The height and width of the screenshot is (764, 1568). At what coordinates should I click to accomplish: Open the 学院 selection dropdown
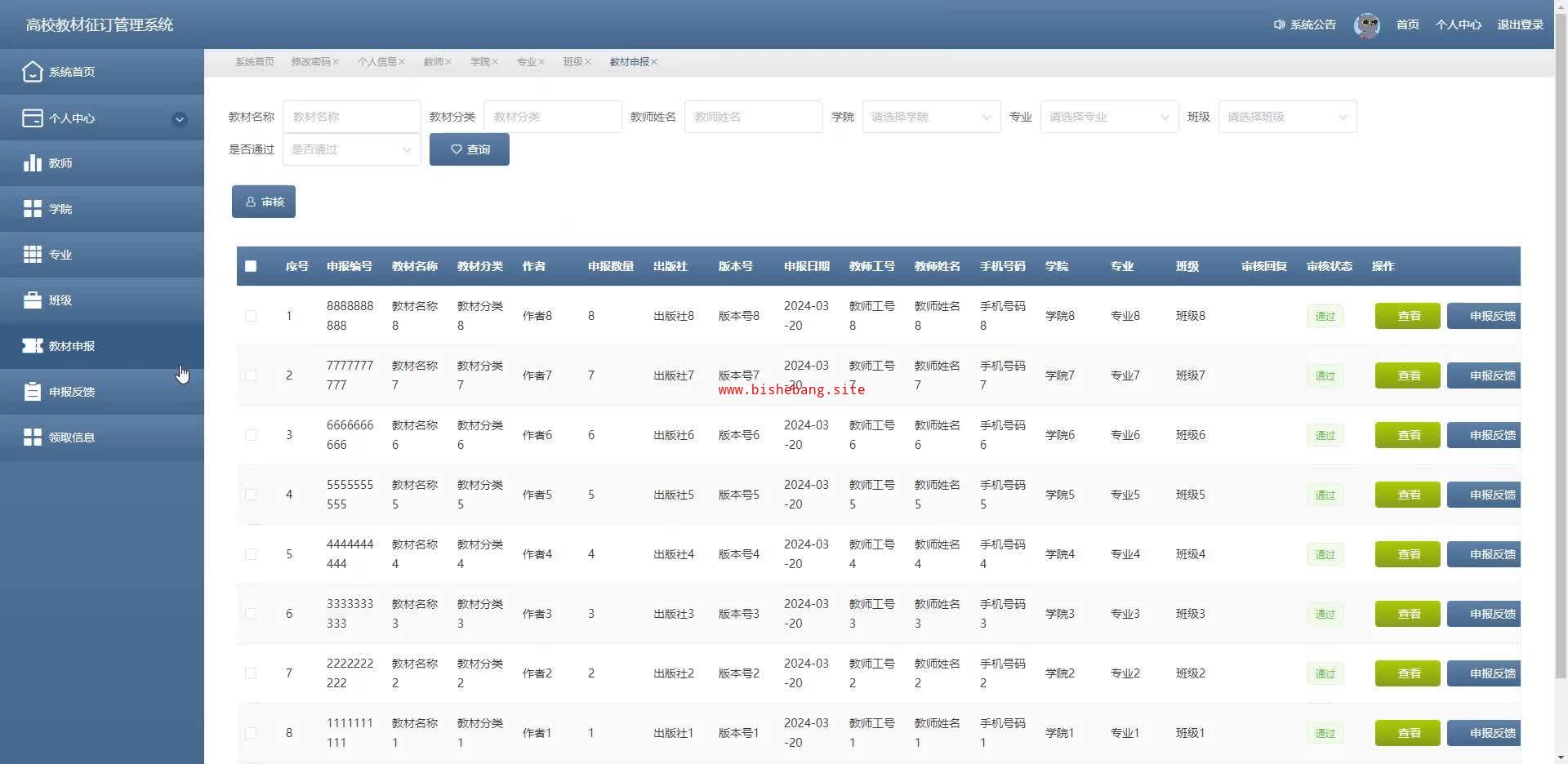(930, 117)
